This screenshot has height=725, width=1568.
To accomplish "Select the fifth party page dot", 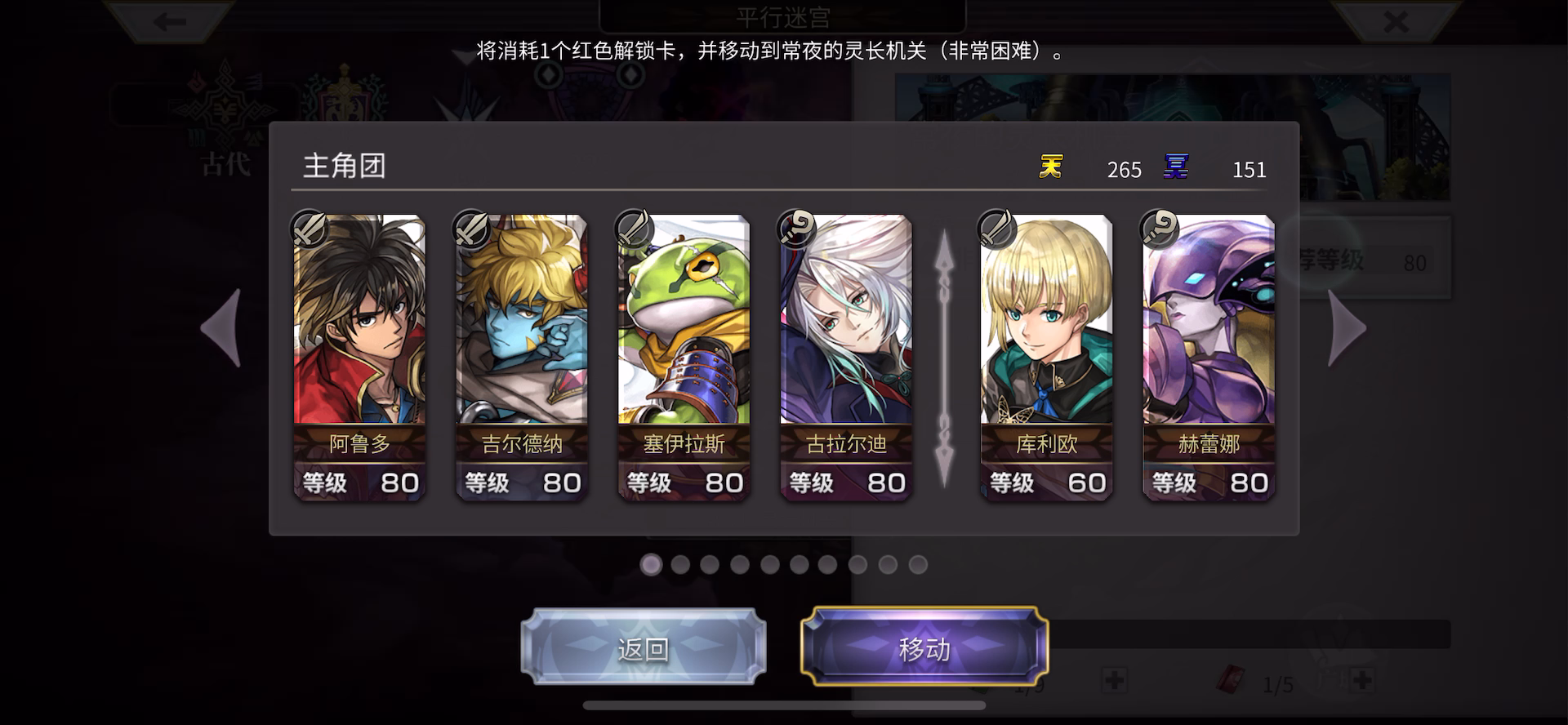I will pos(769,564).
